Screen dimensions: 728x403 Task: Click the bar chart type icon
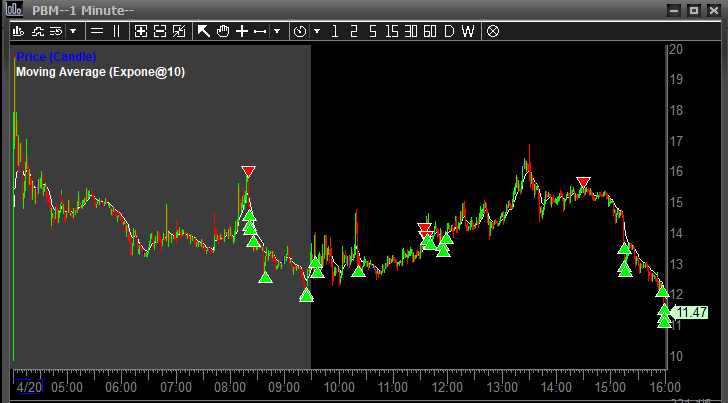pos(18,32)
